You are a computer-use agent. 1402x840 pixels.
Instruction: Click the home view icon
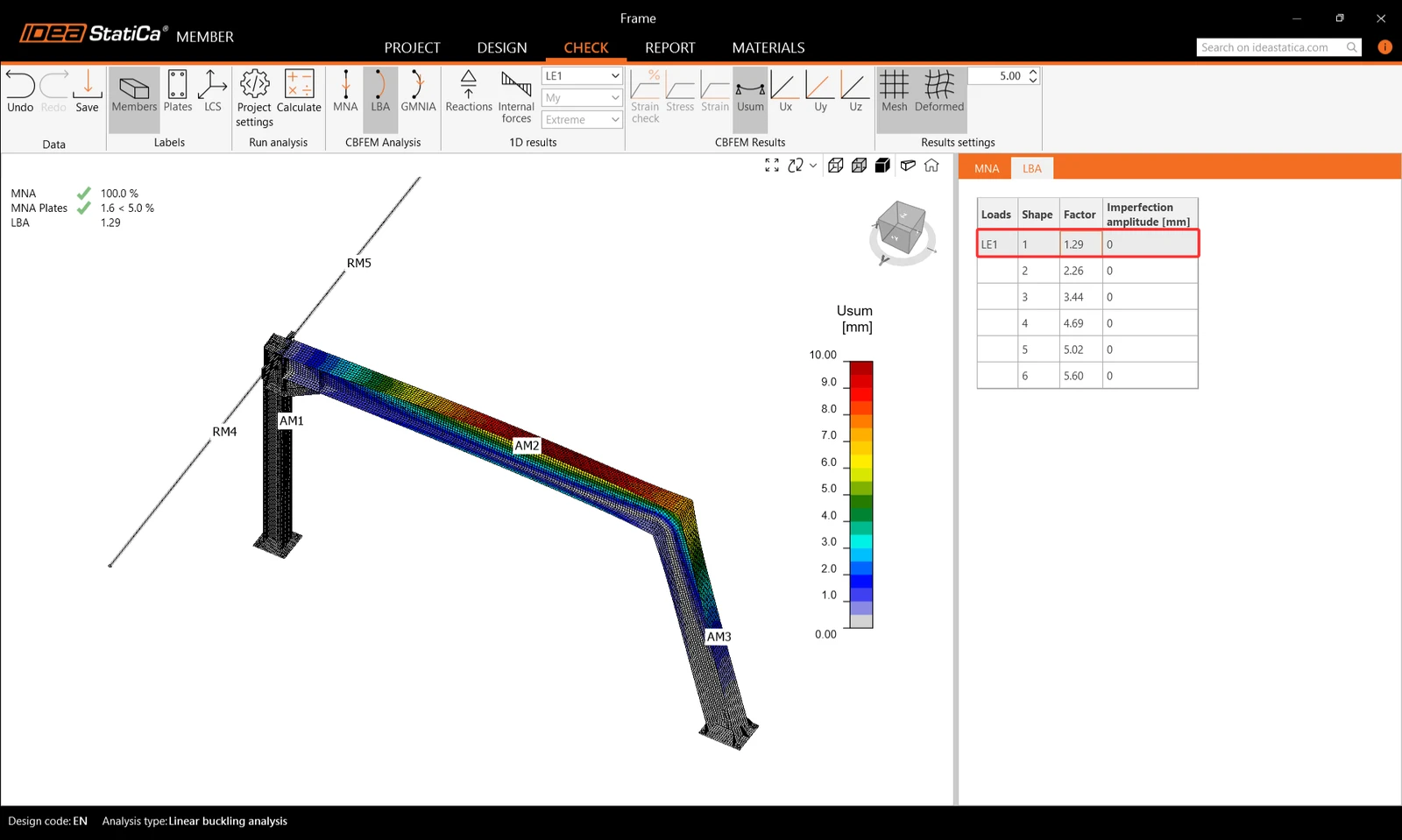tap(931, 166)
